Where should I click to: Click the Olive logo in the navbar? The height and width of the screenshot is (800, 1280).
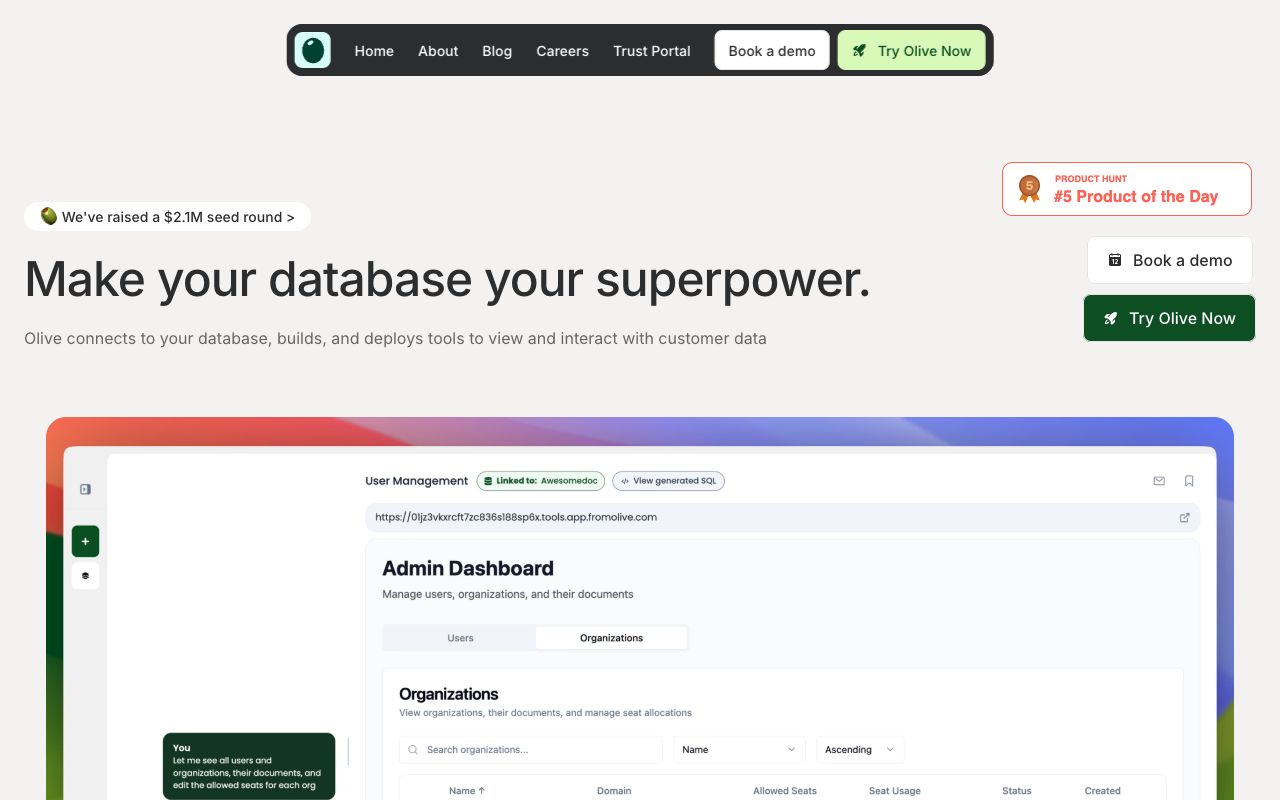(312, 50)
